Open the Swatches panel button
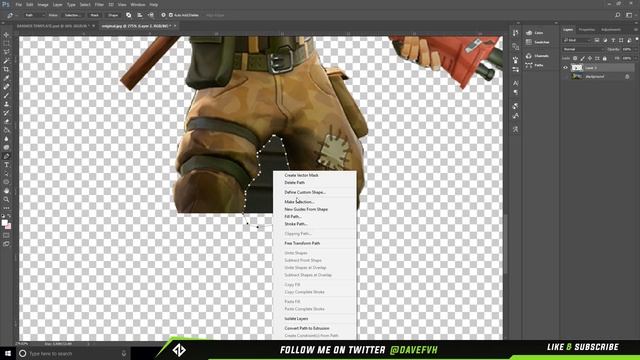 pos(538,42)
